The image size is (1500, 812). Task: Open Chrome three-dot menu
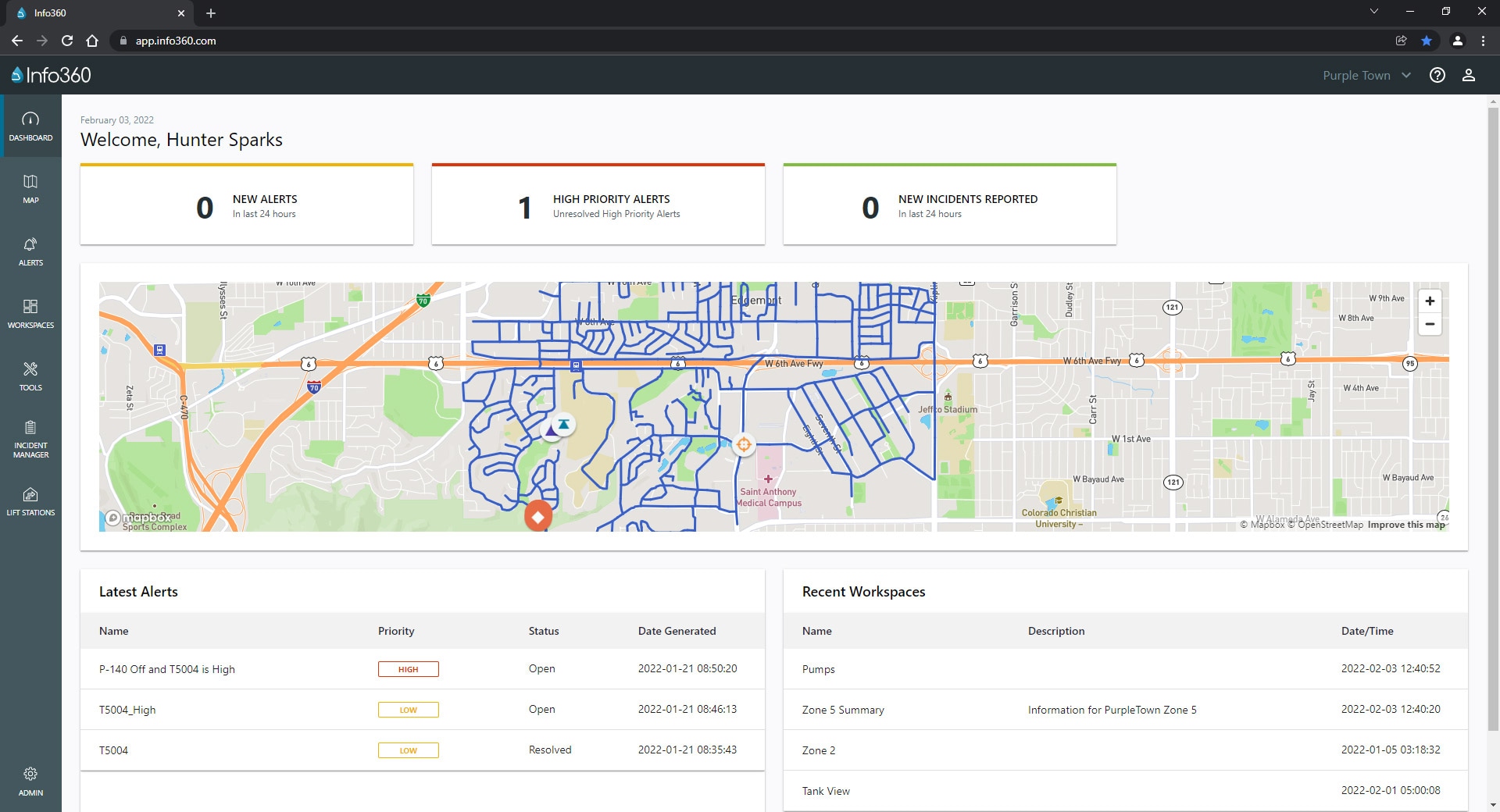tap(1483, 41)
